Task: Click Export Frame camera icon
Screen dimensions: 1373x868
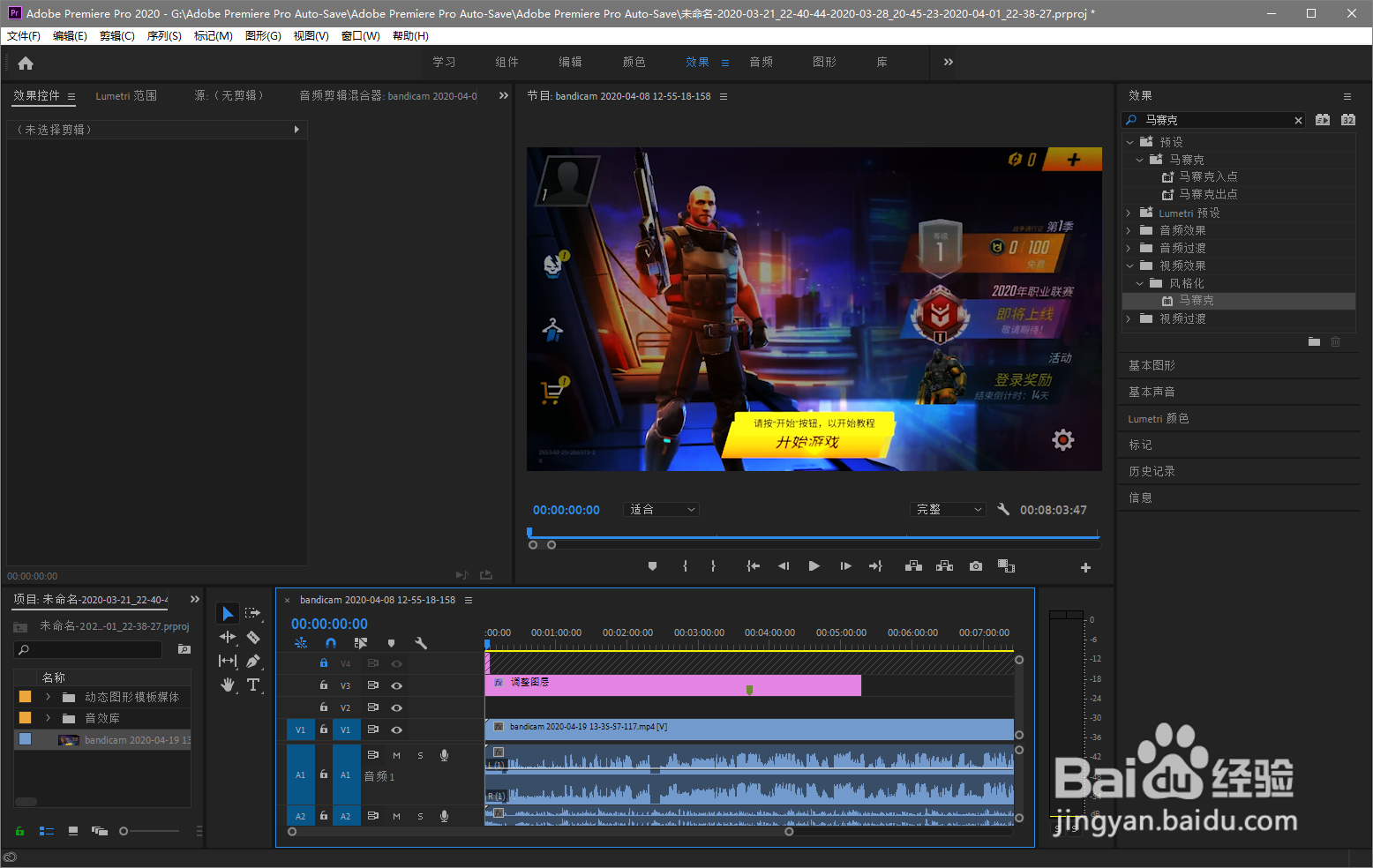Action: [x=975, y=566]
